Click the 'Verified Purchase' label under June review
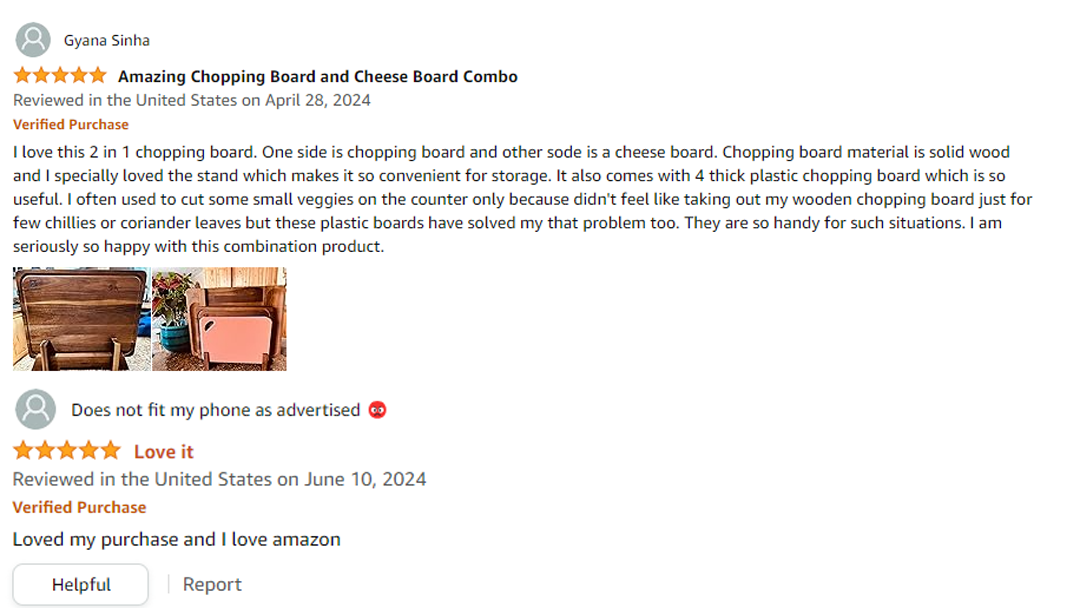 pos(79,507)
